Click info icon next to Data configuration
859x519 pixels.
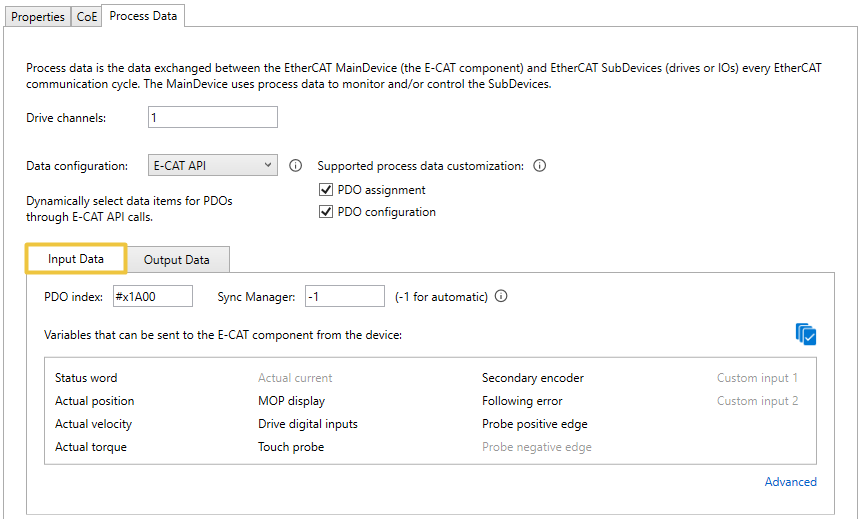[x=295, y=166]
